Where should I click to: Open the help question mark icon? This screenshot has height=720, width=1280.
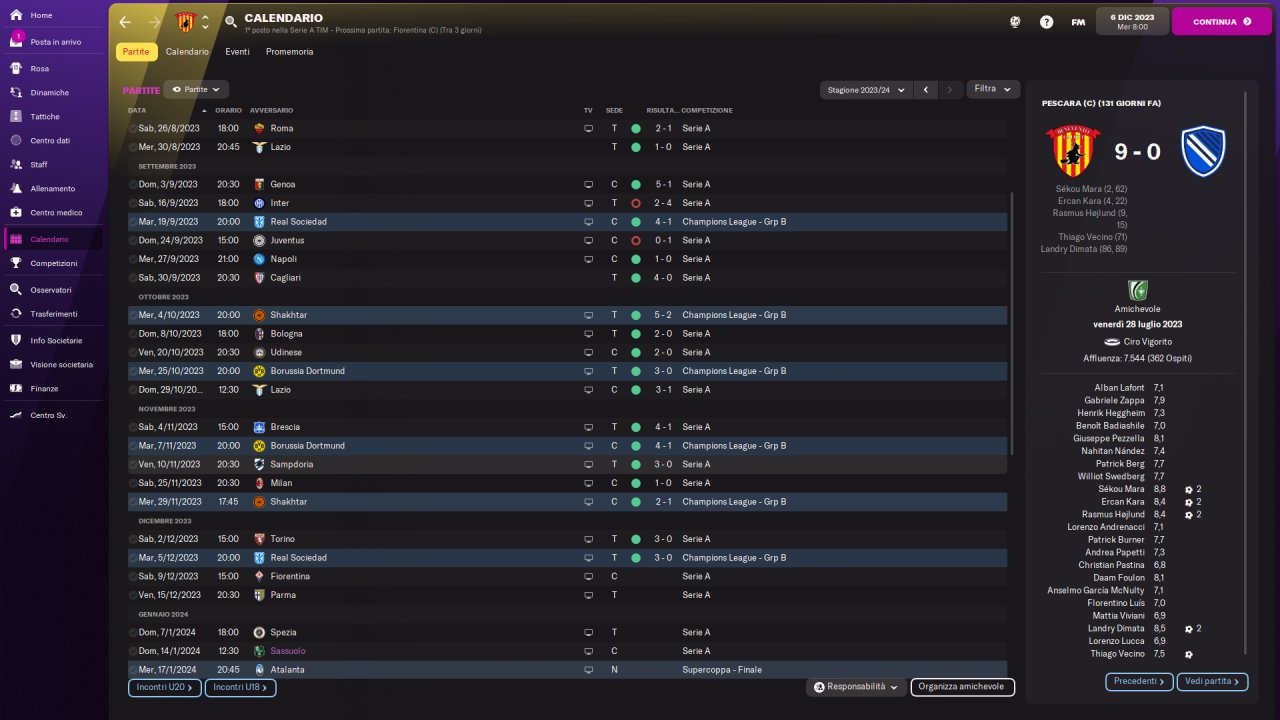tap(1046, 22)
